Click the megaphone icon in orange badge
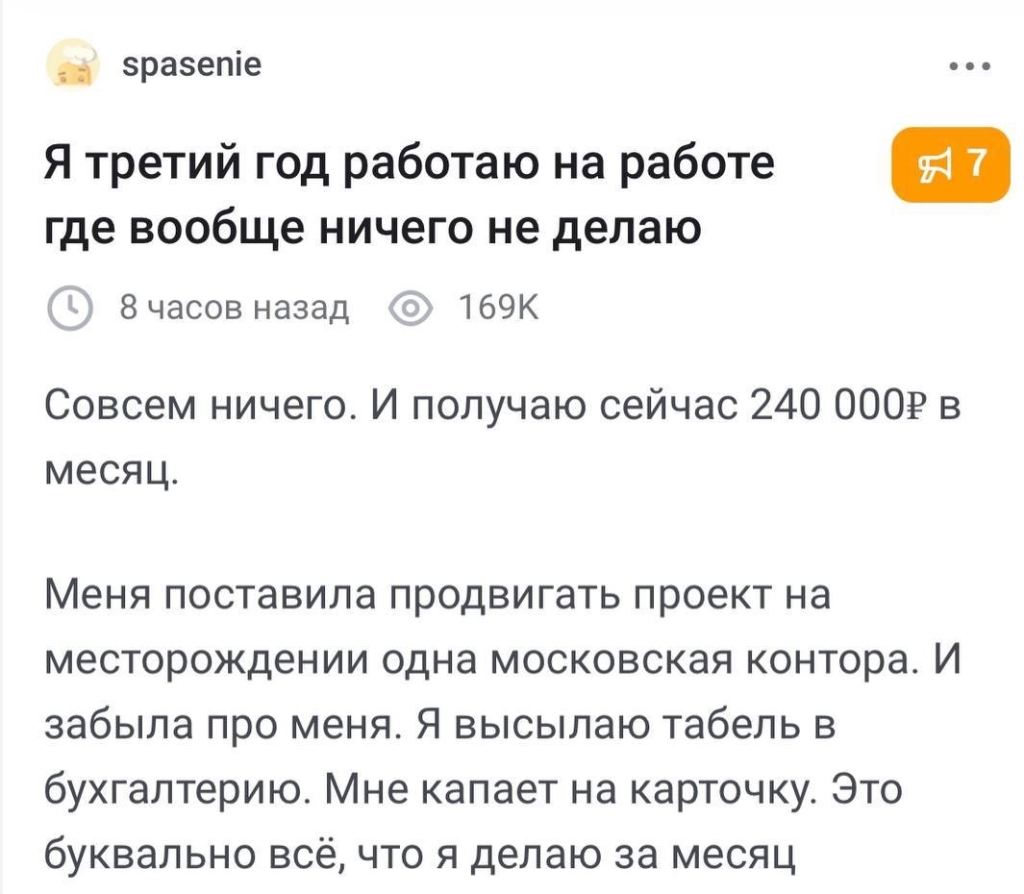 (934, 164)
